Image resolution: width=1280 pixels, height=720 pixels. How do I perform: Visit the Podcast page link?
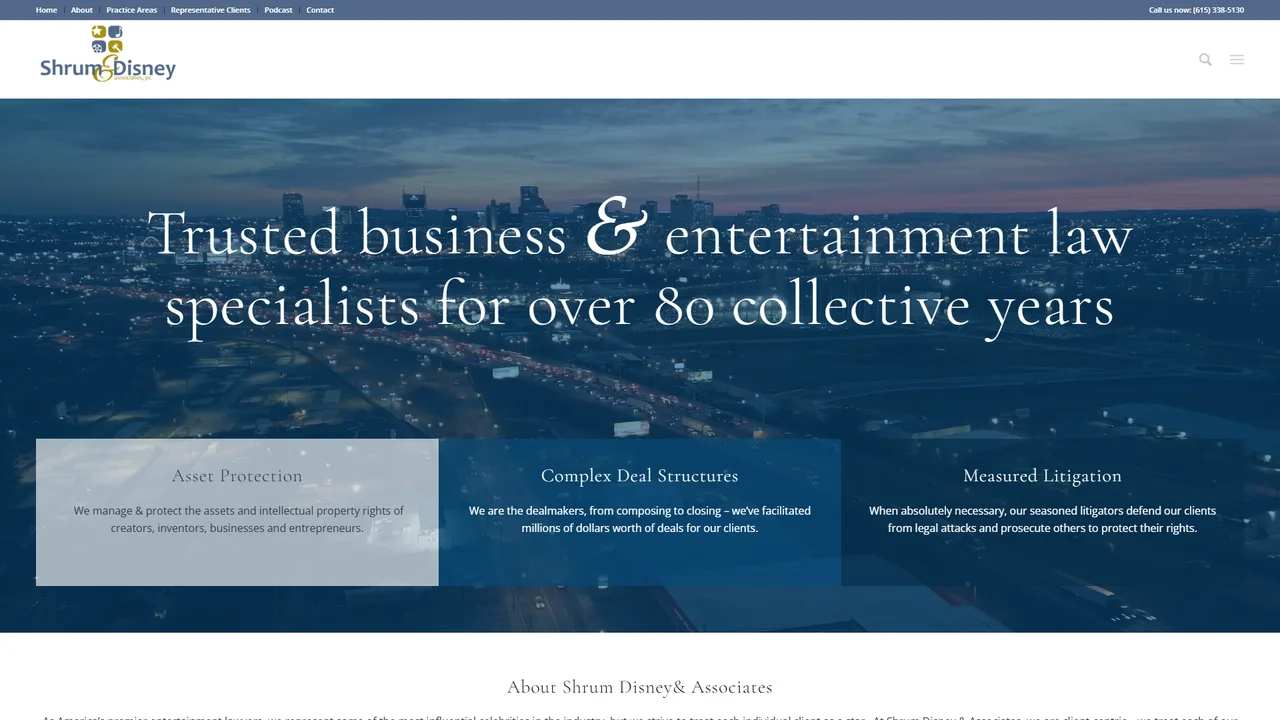point(278,10)
